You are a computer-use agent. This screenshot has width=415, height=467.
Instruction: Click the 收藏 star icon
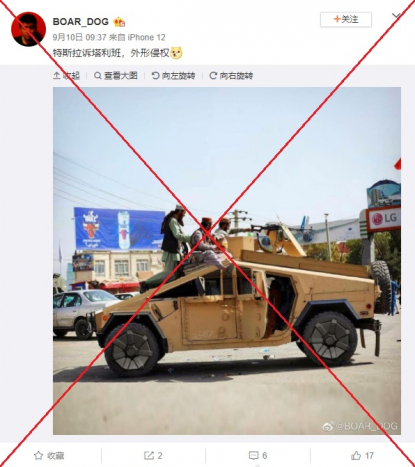click(39, 455)
